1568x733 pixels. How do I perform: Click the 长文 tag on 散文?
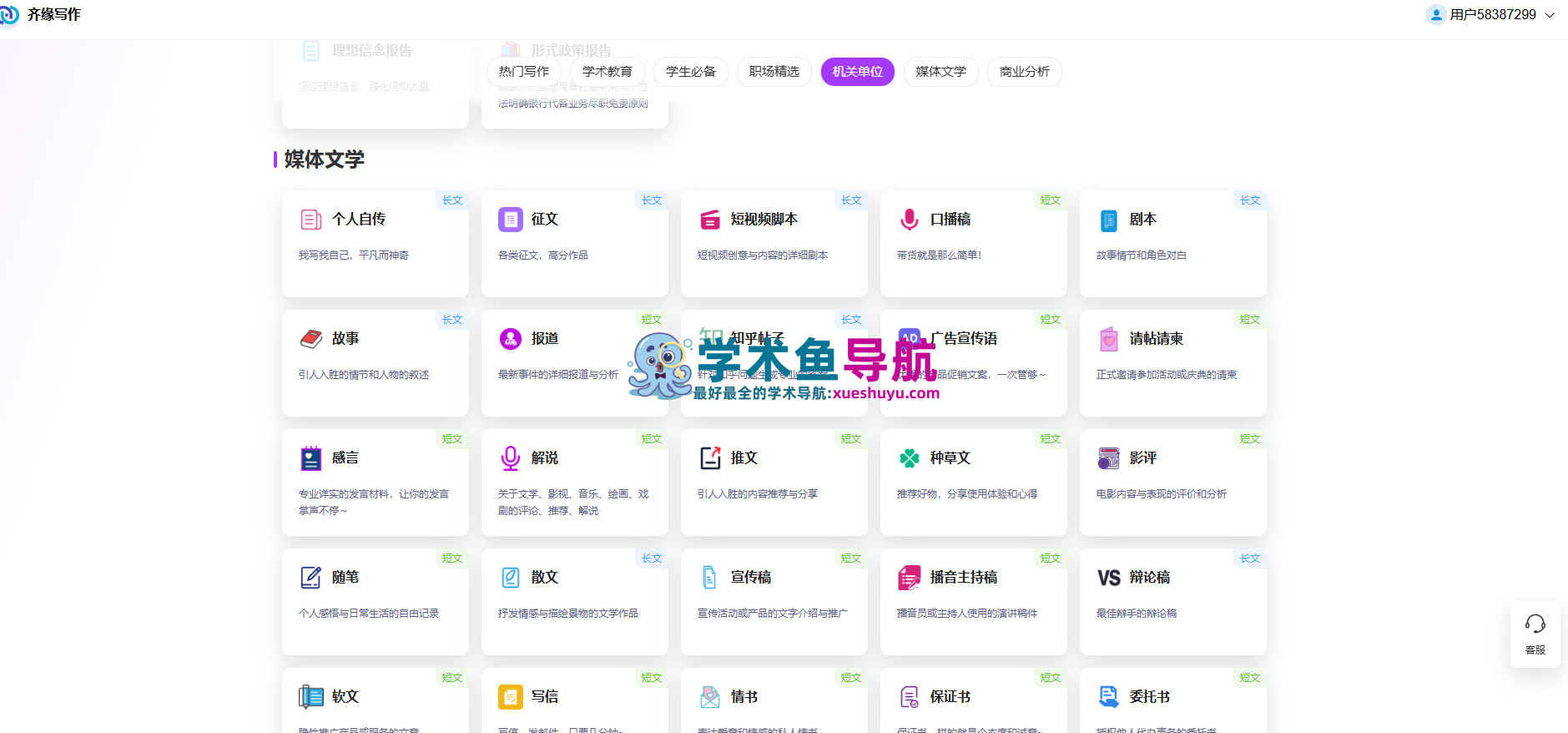tap(652, 559)
